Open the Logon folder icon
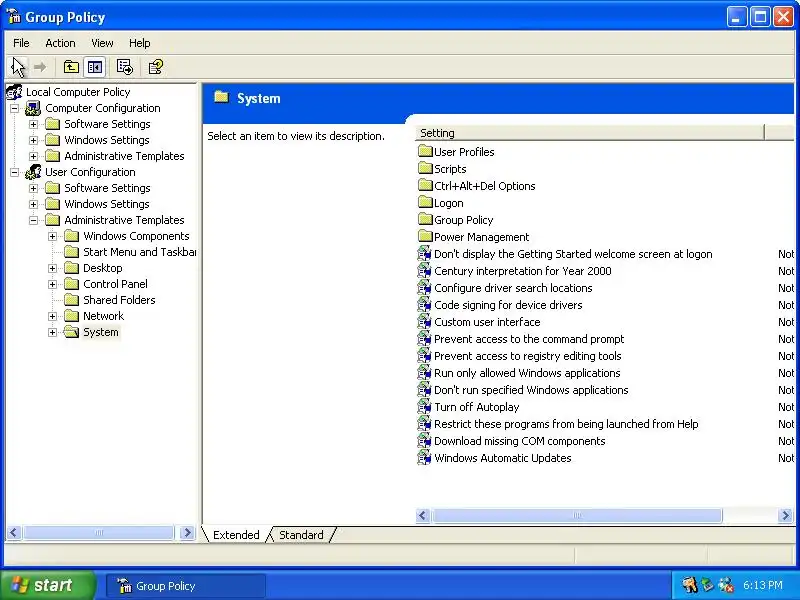The width and height of the screenshot is (800, 600). [425, 203]
